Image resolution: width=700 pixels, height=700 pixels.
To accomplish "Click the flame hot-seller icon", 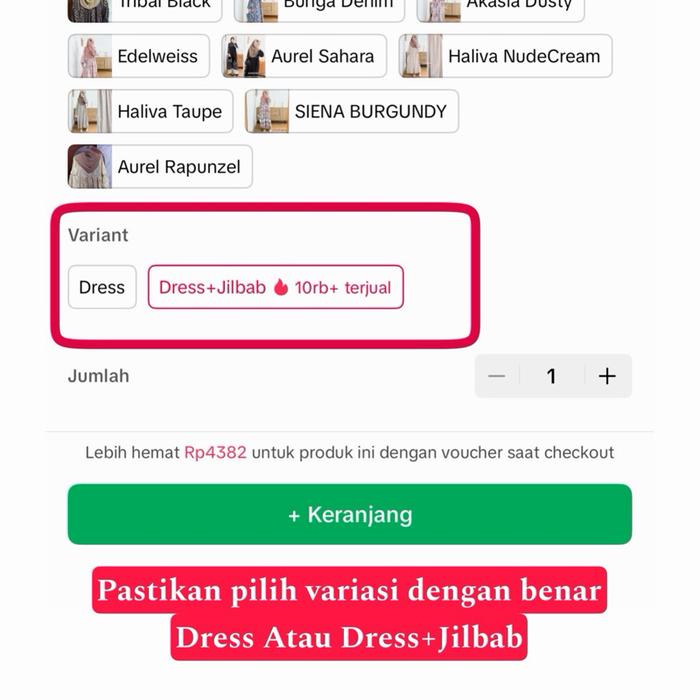I will tap(281, 287).
